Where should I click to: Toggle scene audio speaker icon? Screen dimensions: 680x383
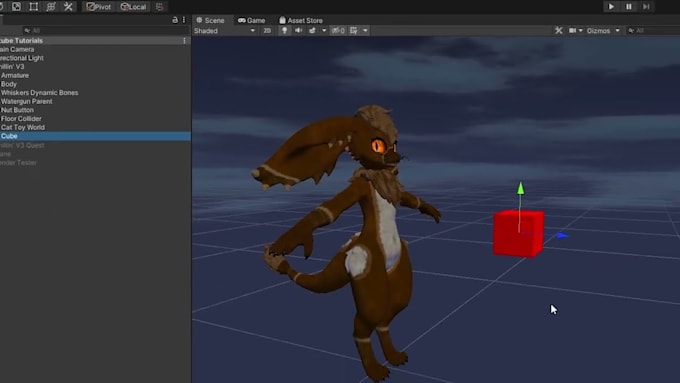point(298,30)
